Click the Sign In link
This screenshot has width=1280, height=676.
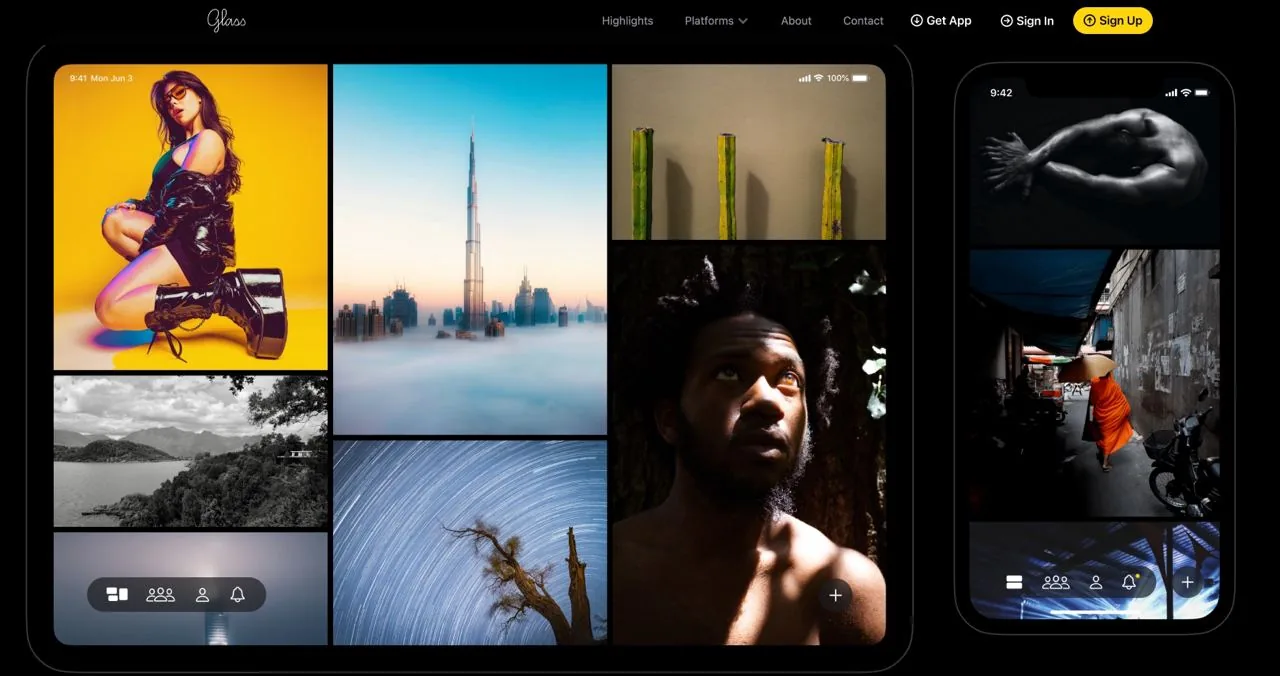[x=1027, y=21]
